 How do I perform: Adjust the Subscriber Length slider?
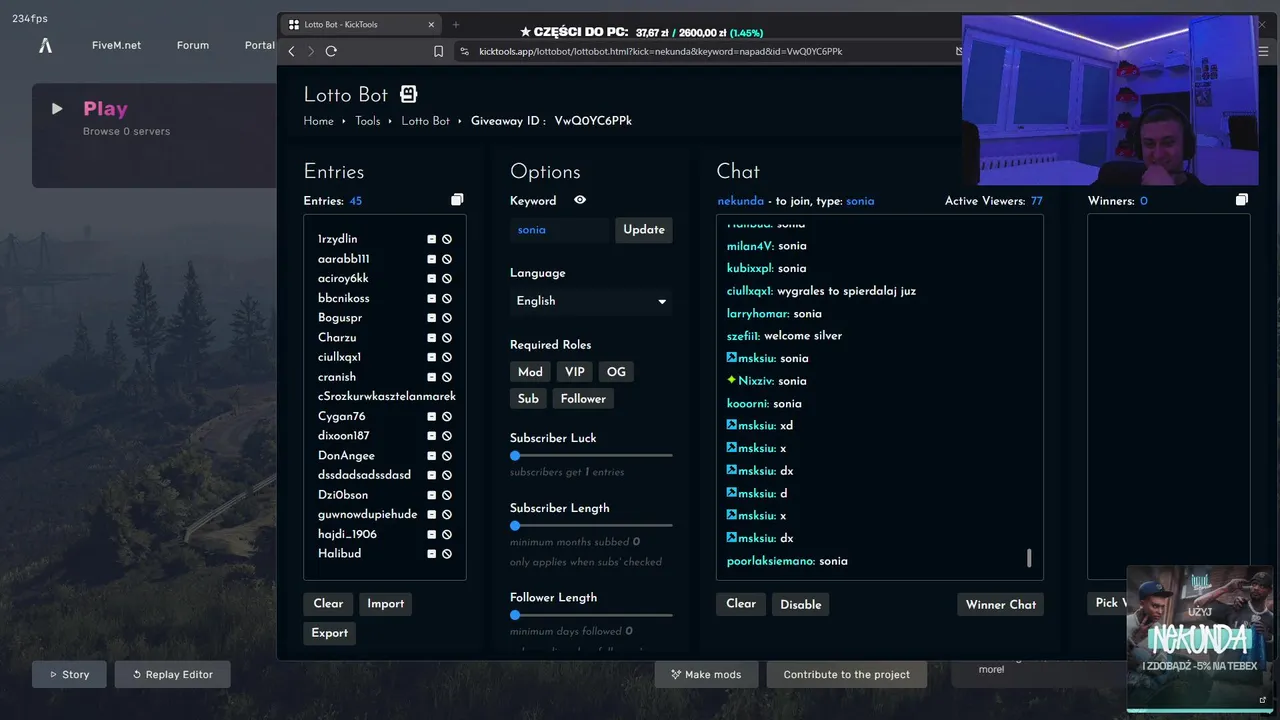click(x=515, y=525)
